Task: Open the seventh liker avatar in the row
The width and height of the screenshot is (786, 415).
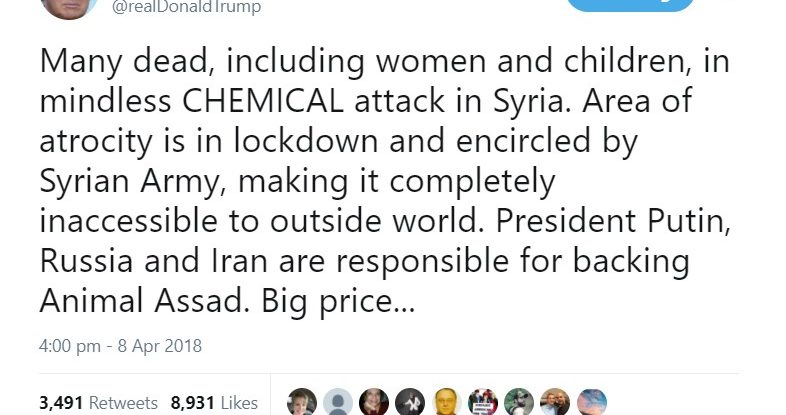Action: (518, 402)
